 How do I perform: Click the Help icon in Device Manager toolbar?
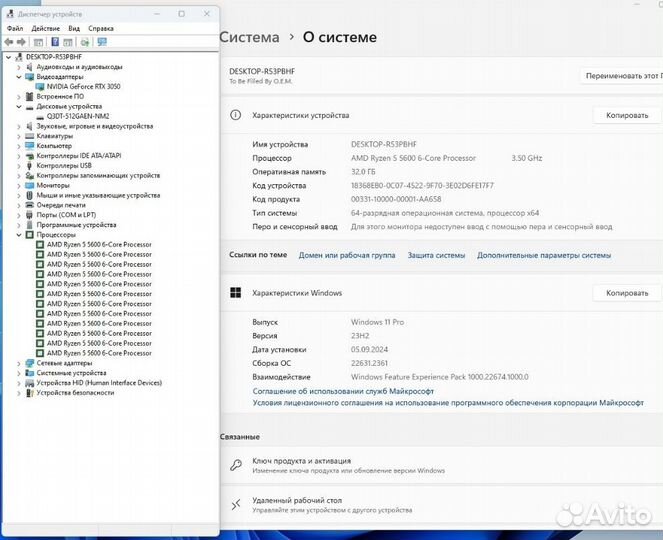[x=55, y=42]
